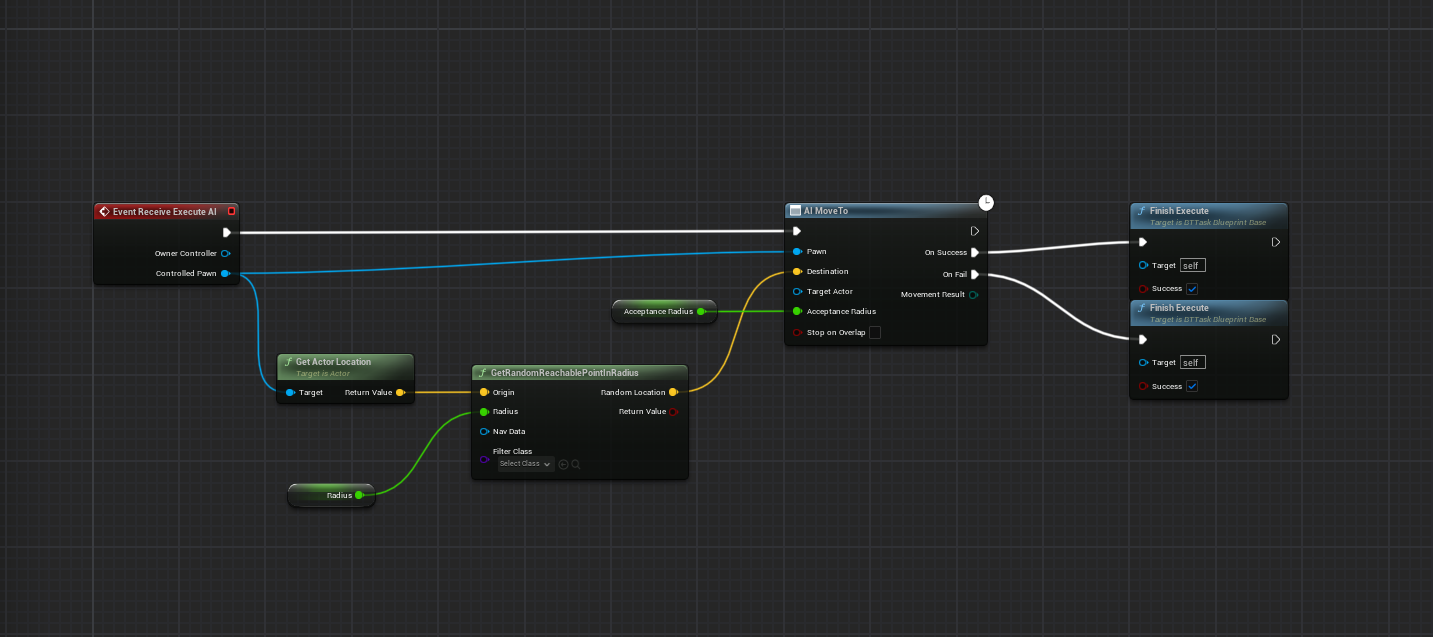Click the red delegate square on Event Receive Execute AI

(231, 211)
